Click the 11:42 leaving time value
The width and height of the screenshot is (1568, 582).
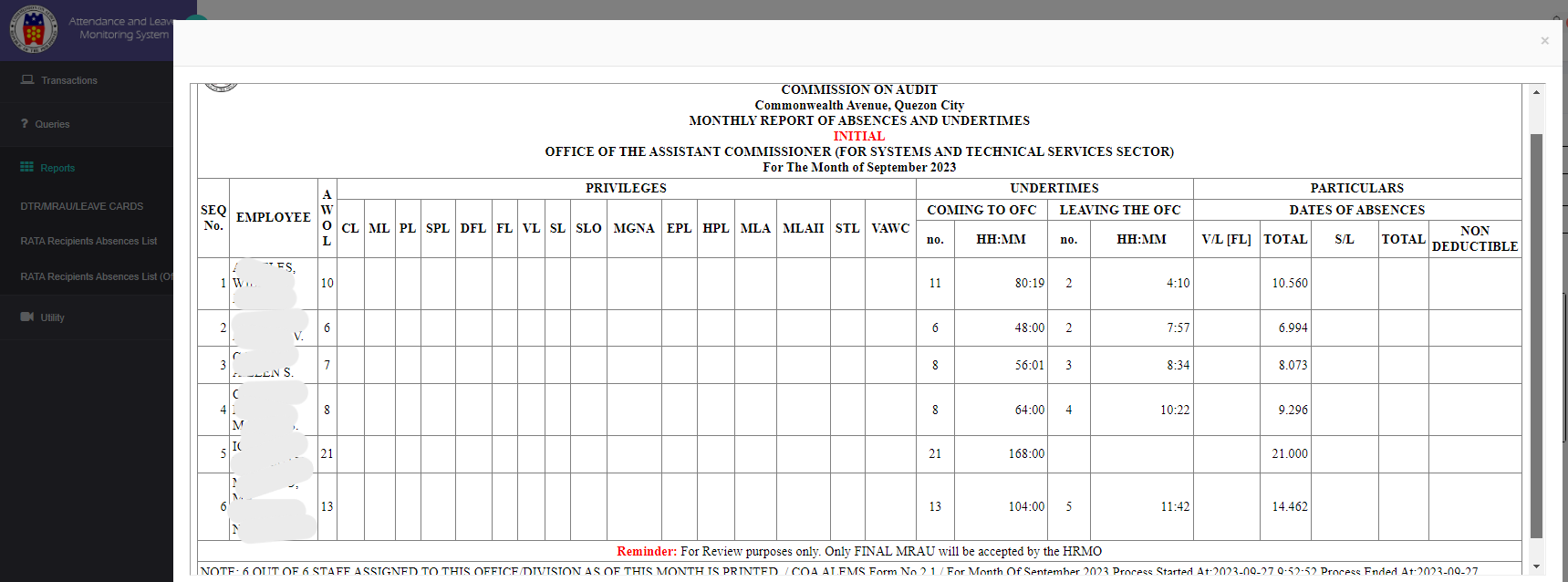point(1175,506)
